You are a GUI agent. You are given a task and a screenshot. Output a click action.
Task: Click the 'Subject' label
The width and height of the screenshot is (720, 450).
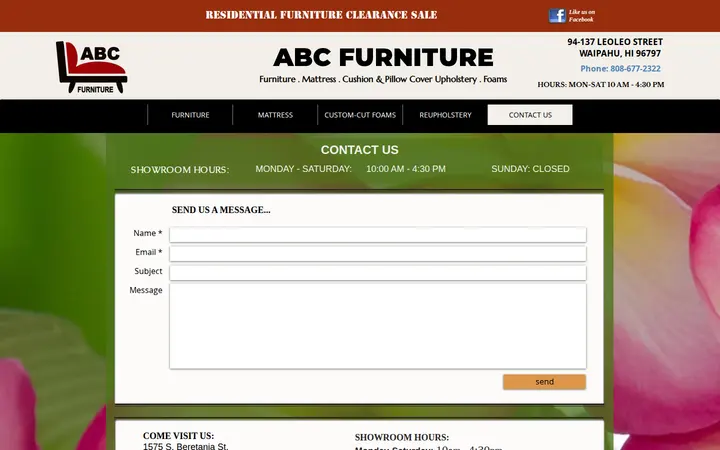148,271
